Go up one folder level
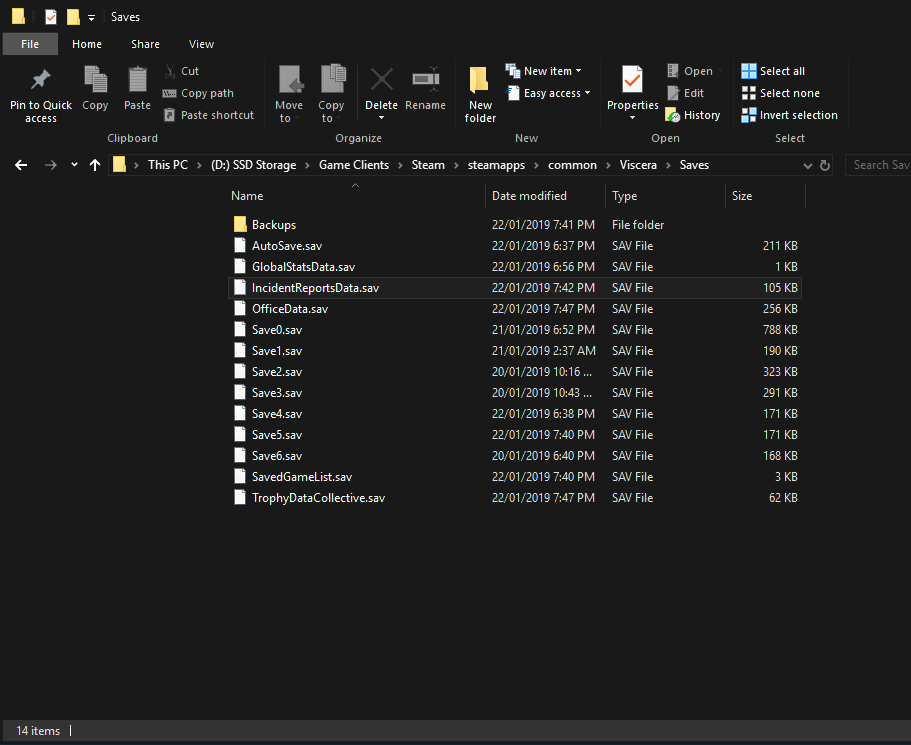The image size is (911, 745). click(95, 165)
